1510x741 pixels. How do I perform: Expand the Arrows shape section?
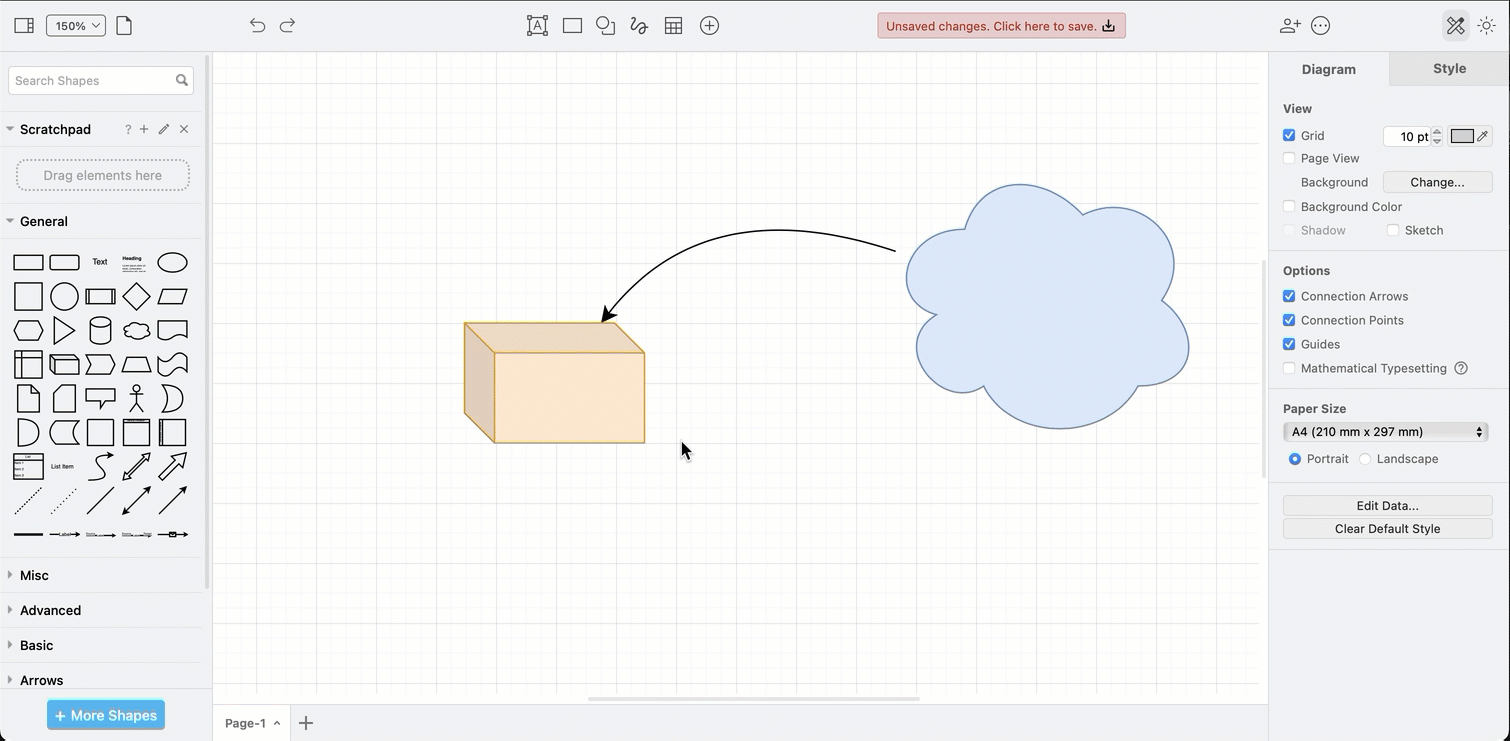(42, 680)
